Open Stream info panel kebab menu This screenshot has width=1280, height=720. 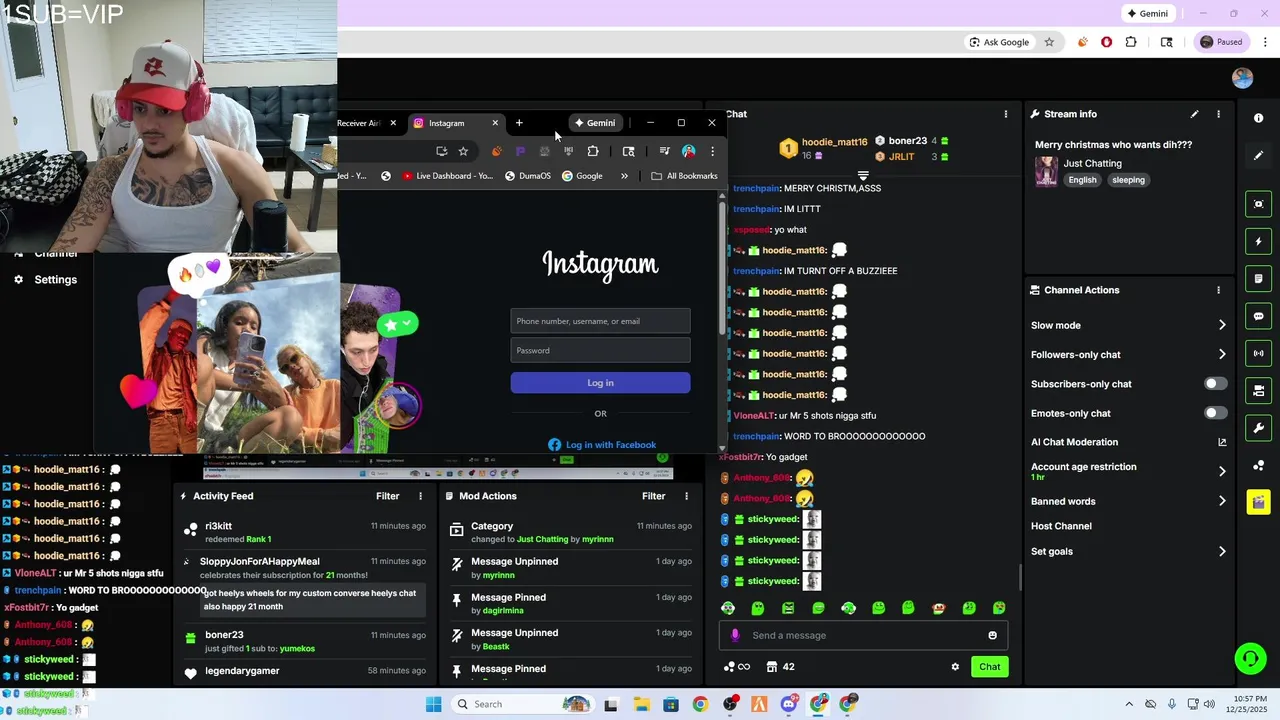click(x=1218, y=114)
